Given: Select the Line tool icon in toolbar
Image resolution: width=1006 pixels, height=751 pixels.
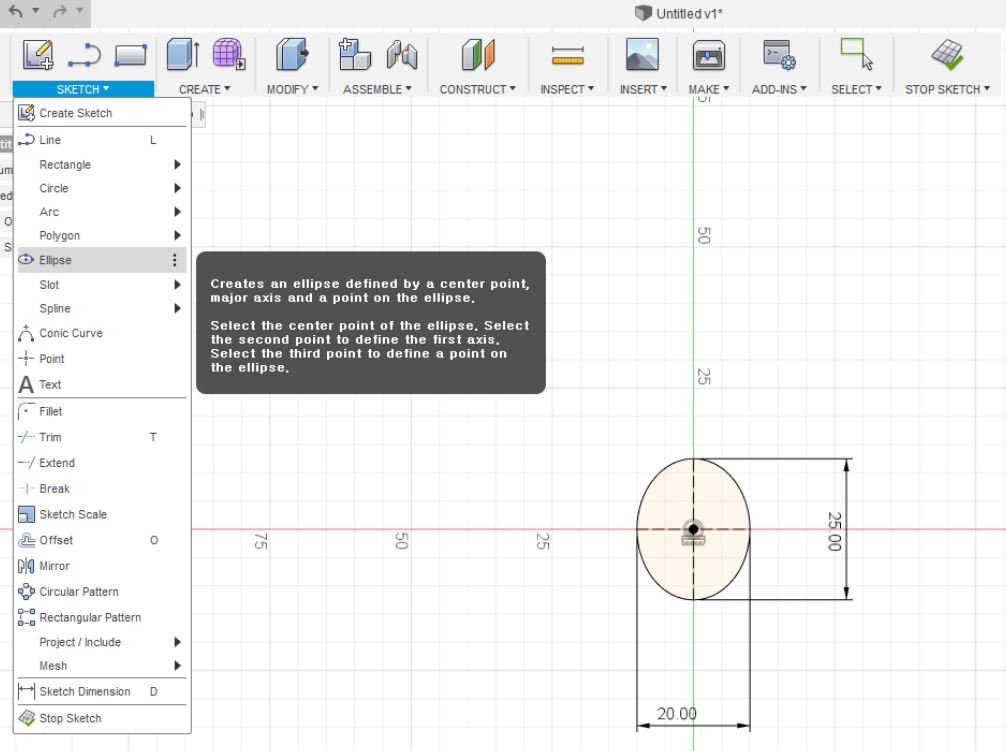Looking at the screenshot, I should pos(85,54).
